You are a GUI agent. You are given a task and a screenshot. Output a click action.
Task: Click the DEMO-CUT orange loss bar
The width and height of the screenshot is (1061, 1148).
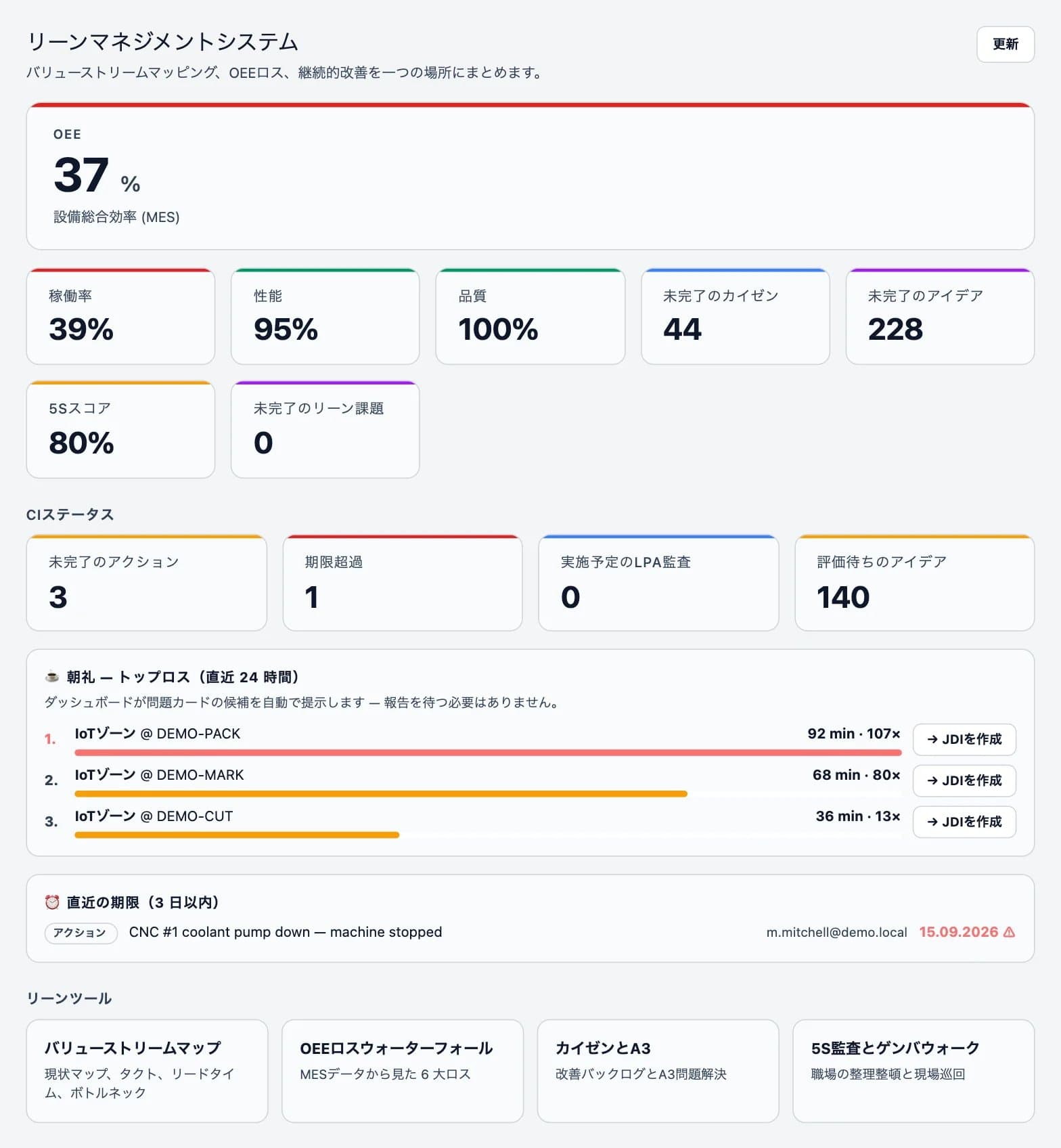(x=237, y=835)
